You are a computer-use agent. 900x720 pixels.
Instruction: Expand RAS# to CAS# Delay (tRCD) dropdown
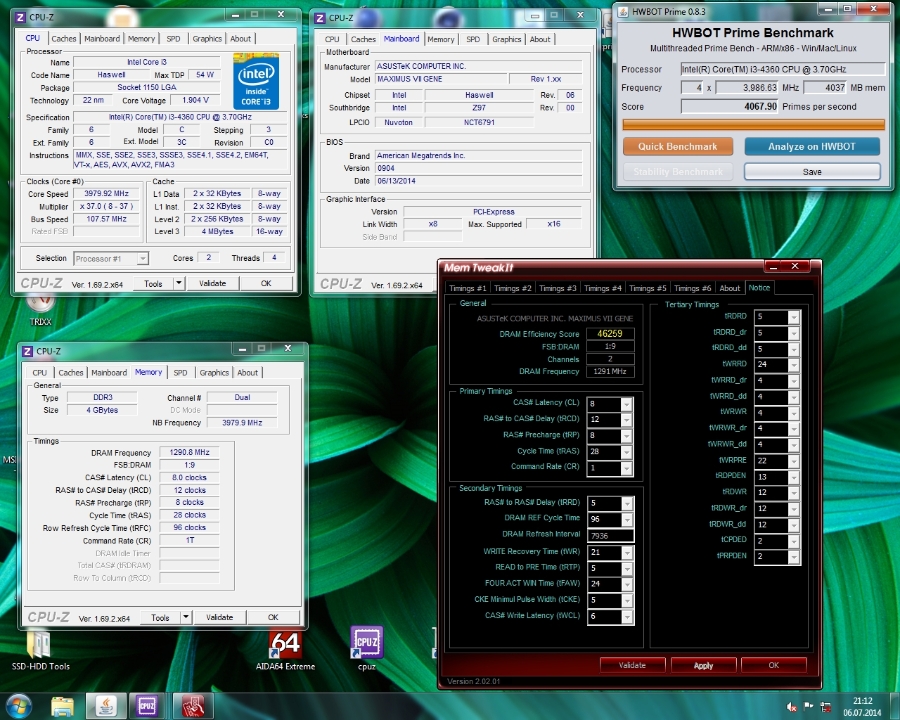[627, 420]
